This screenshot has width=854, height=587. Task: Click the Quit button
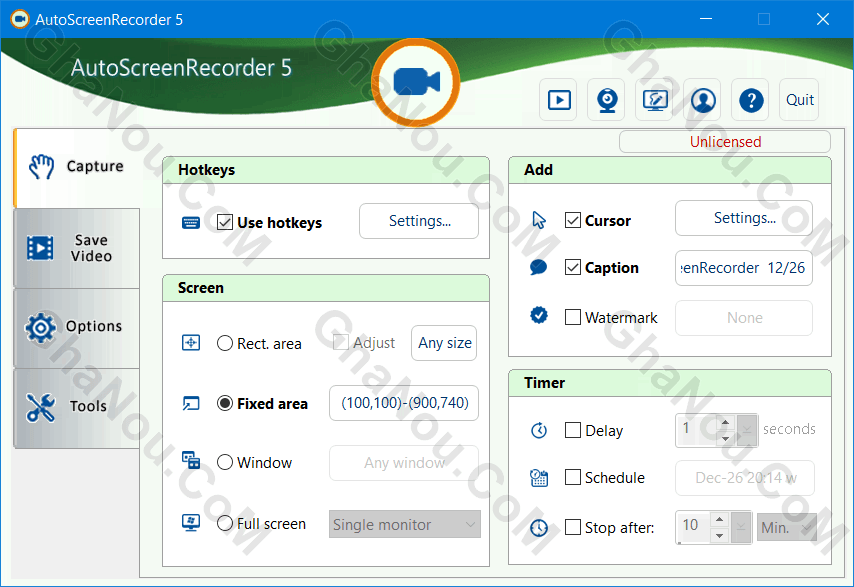click(799, 100)
